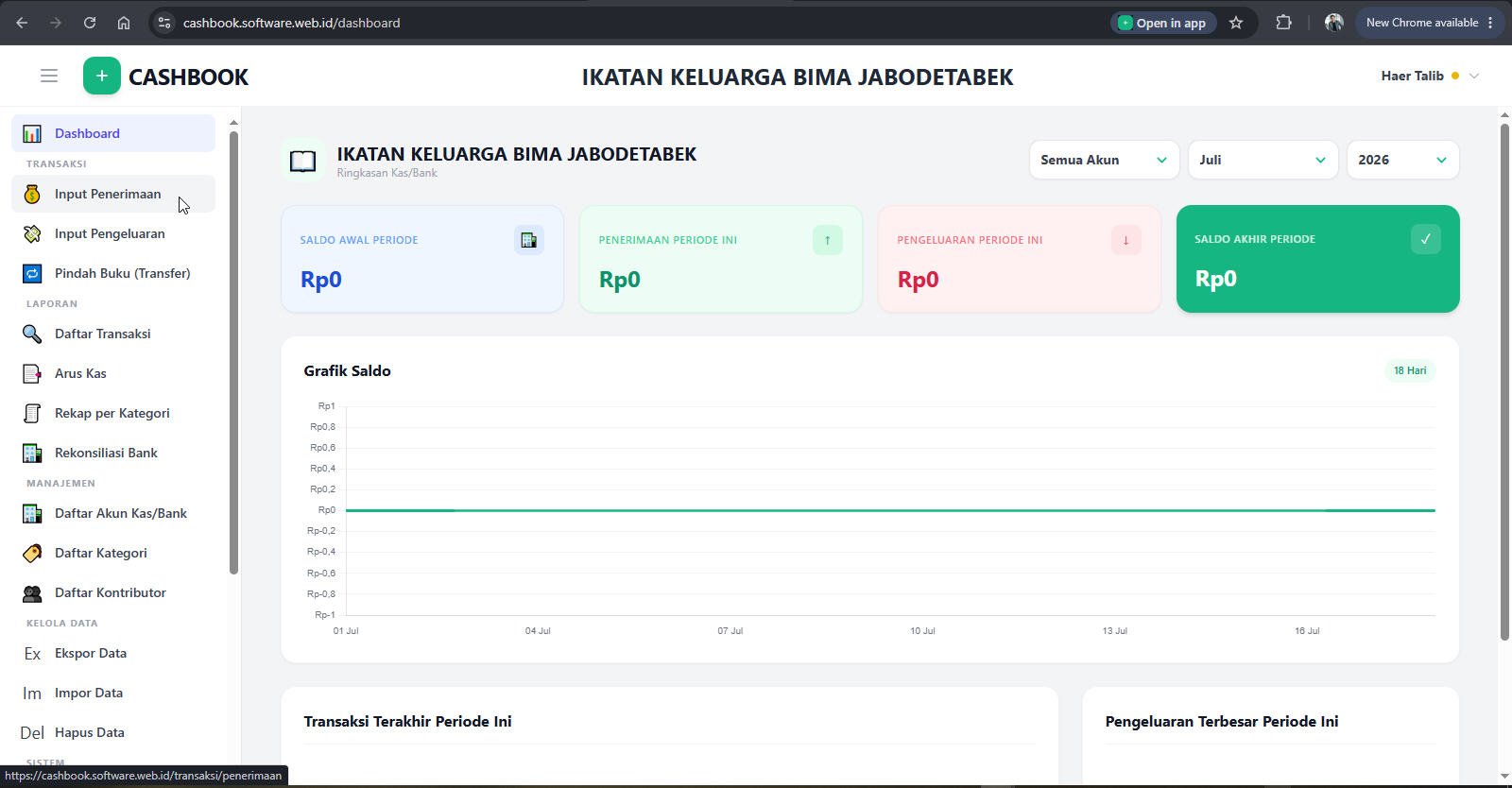Click the Pengeluaran Terbesar Periode Ini heading

click(x=1222, y=721)
